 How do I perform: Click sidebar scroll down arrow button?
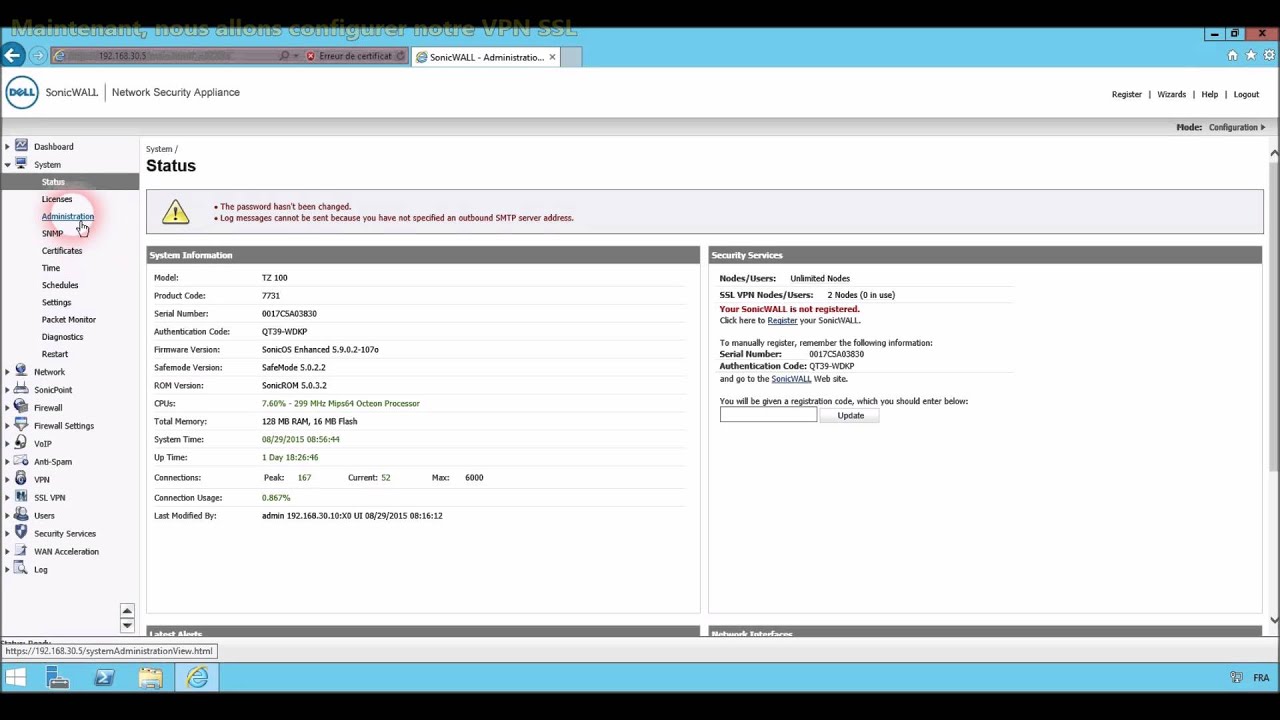coord(127,625)
